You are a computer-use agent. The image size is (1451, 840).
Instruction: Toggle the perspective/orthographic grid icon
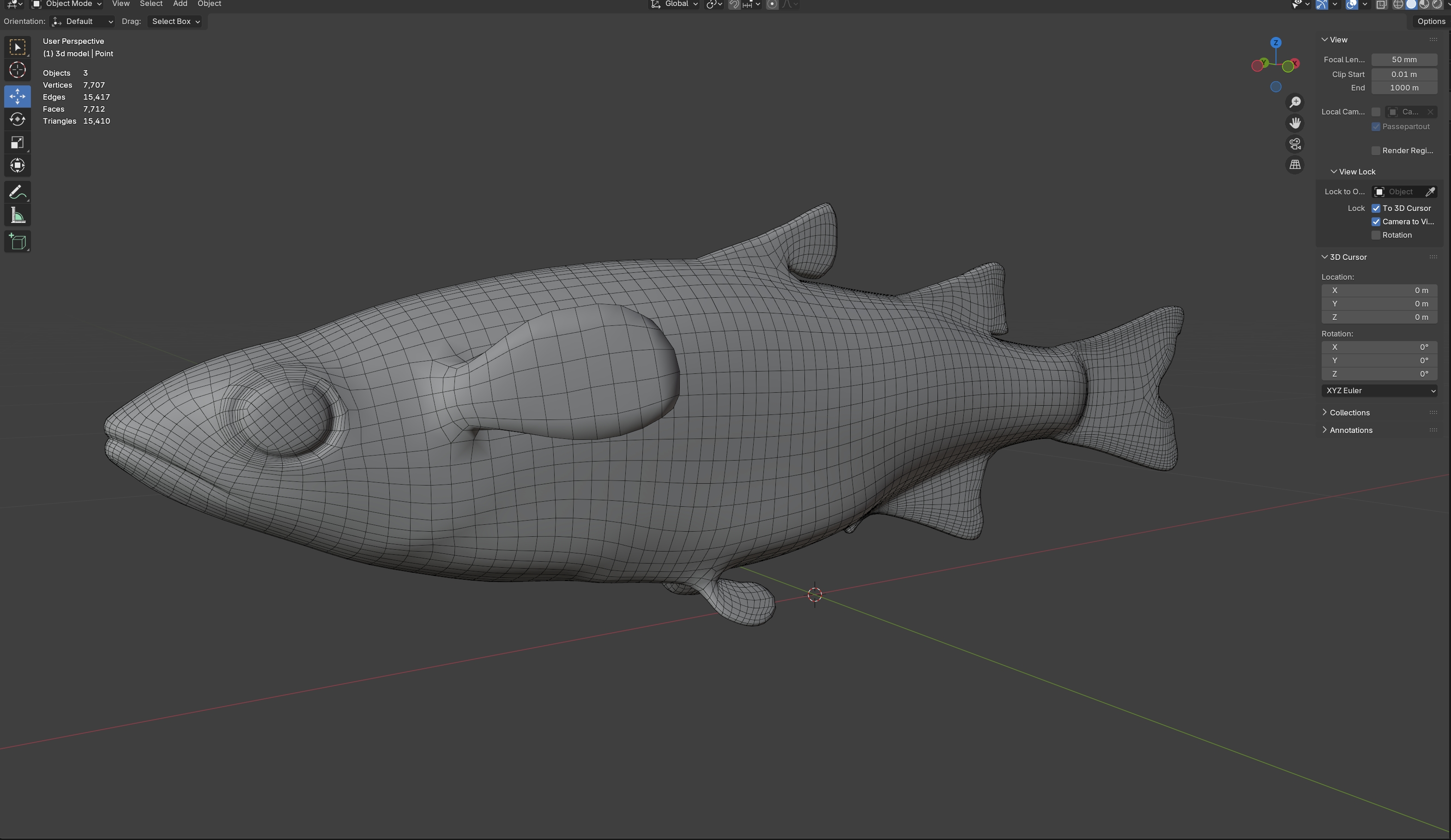1295,165
